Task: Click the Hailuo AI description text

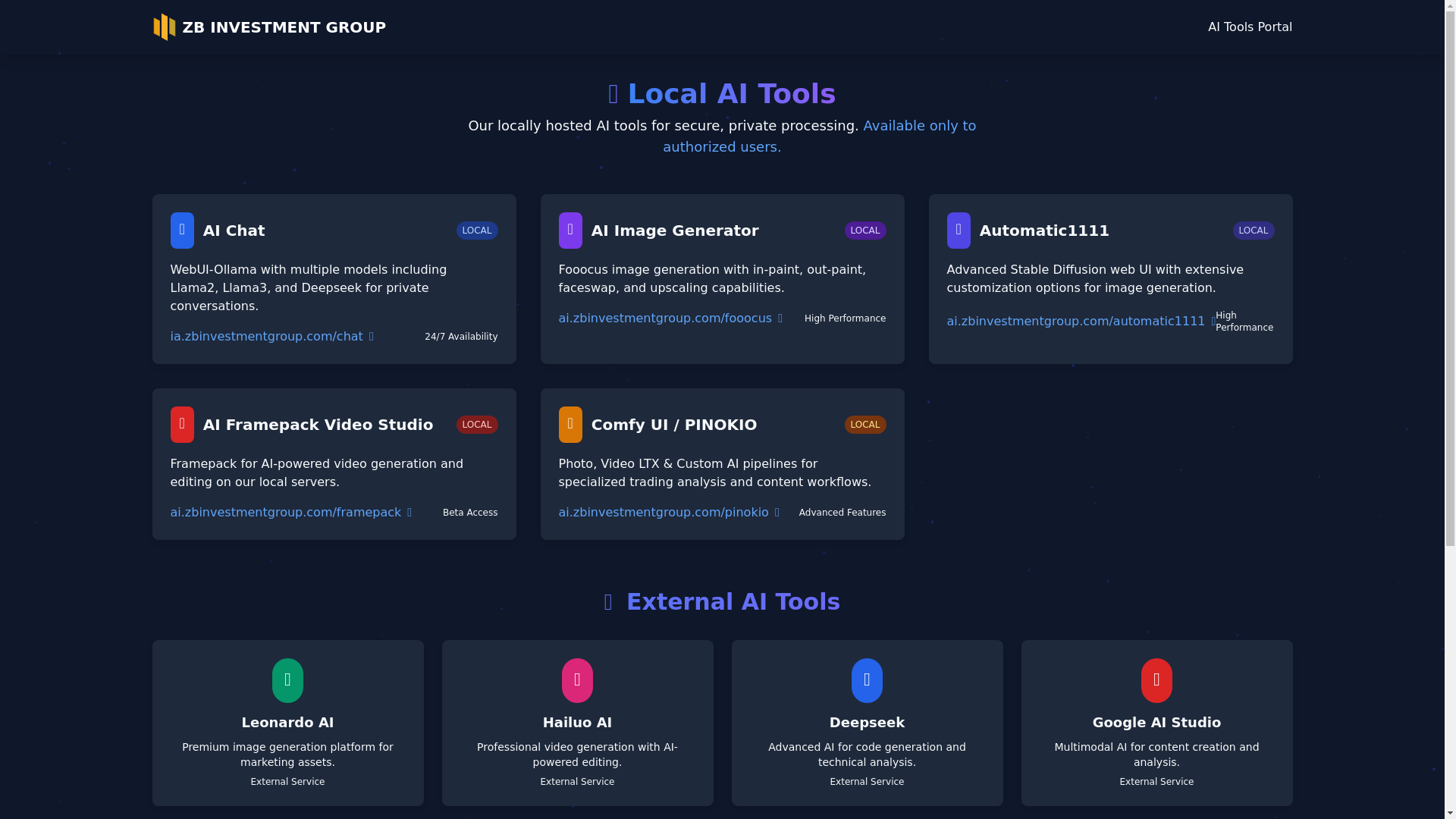Action: [x=577, y=755]
